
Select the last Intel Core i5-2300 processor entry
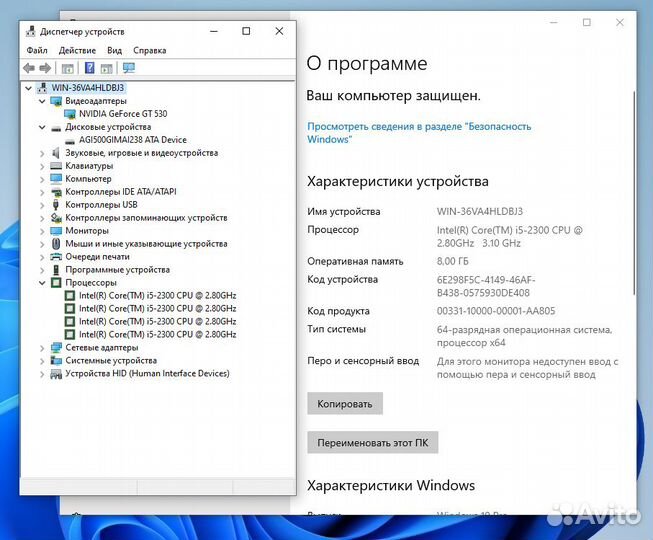pos(157,334)
